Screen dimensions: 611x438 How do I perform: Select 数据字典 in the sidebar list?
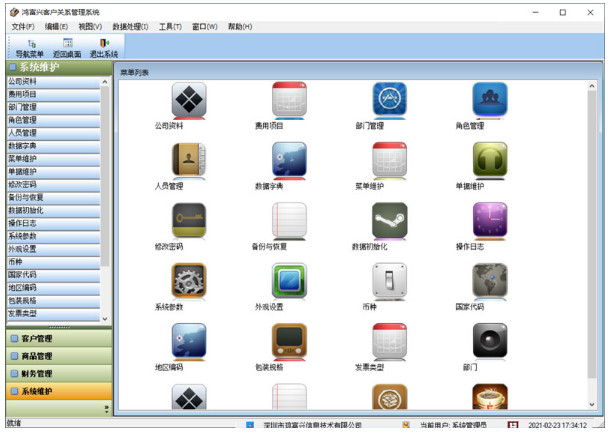53,146
